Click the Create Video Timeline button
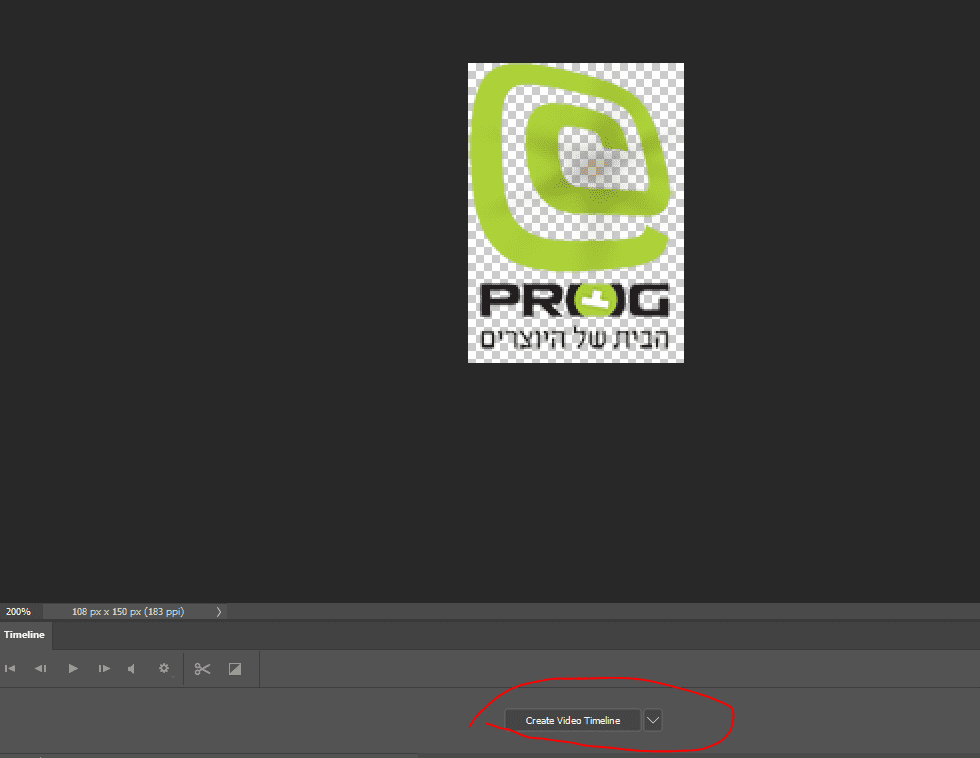Image resolution: width=980 pixels, height=758 pixels. [573, 719]
